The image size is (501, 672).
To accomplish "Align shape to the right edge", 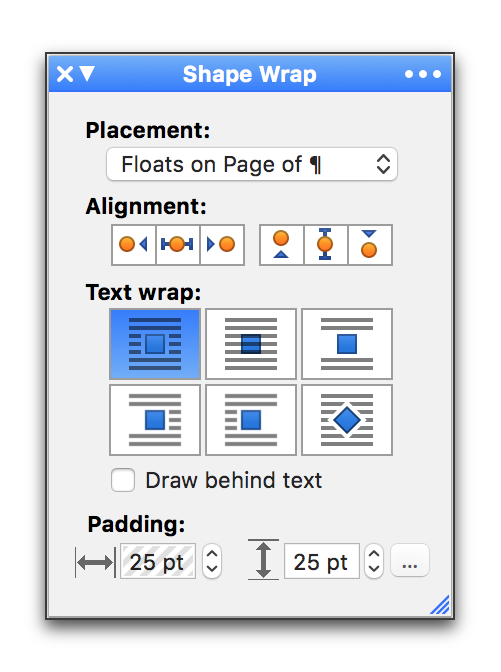I will [222, 245].
